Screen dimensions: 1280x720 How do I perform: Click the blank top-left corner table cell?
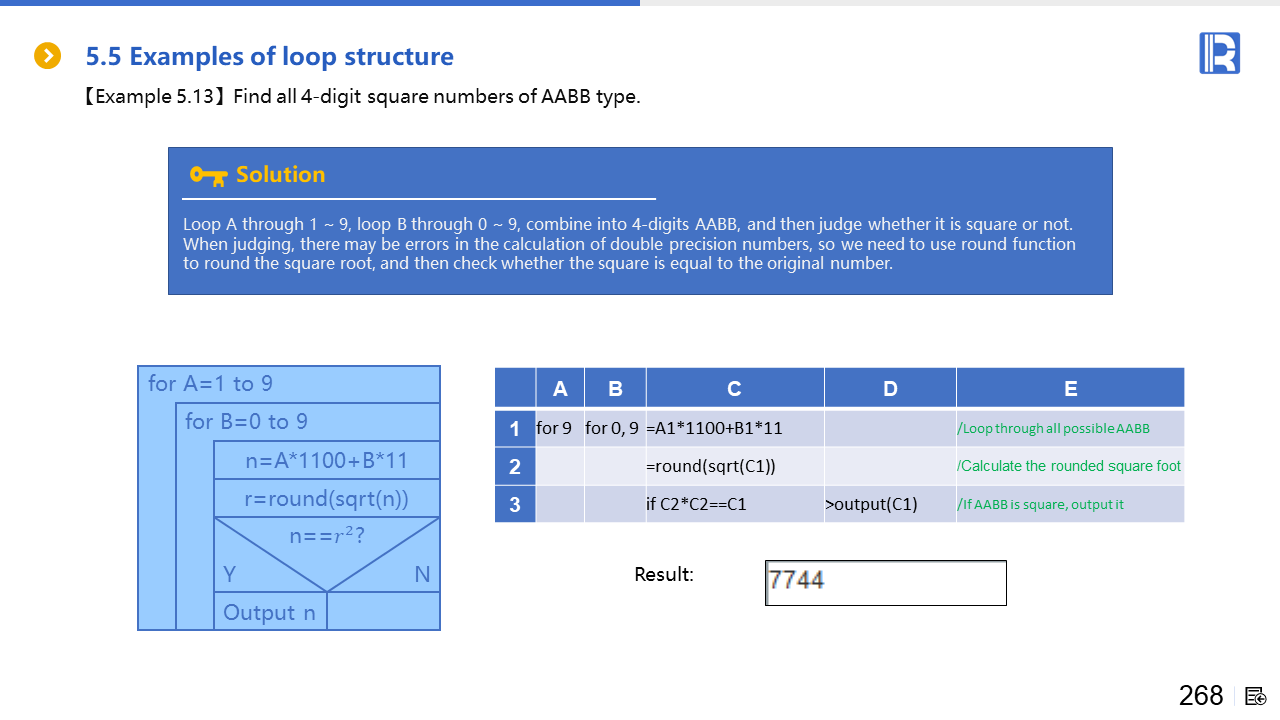coord(515,388)
